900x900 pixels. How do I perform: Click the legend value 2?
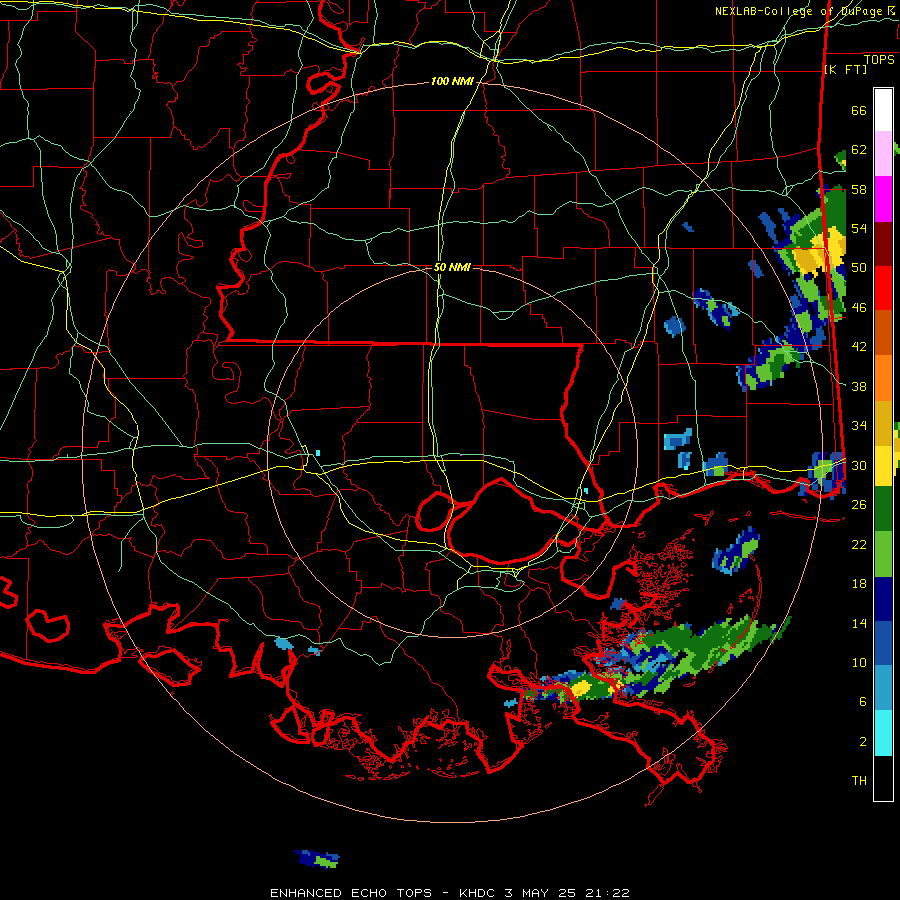[862, 742]
